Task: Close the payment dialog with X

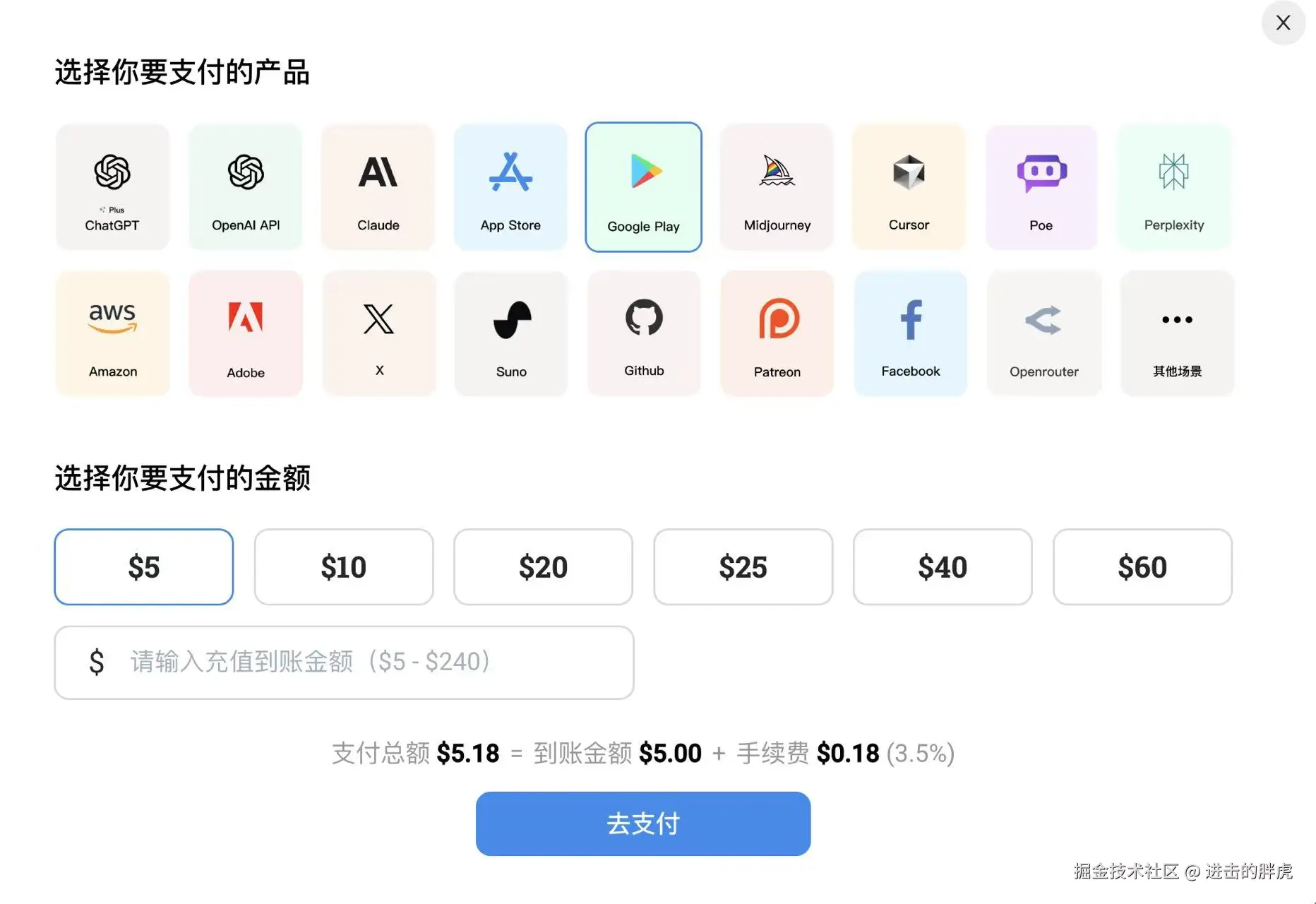Action: (1284, 23)
